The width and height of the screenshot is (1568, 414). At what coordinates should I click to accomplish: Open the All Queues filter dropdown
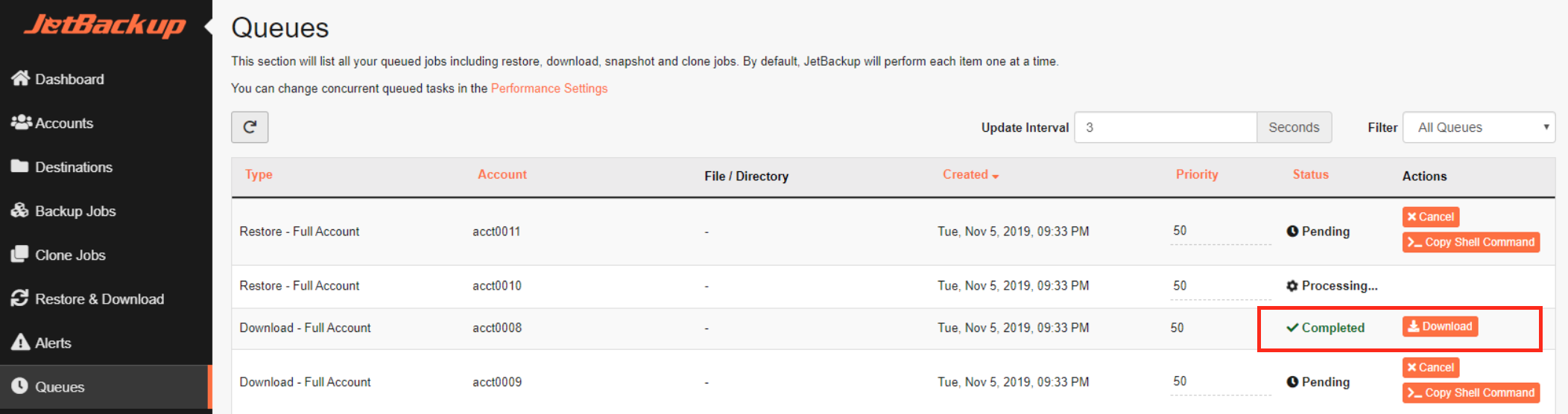click(1479, 127)
